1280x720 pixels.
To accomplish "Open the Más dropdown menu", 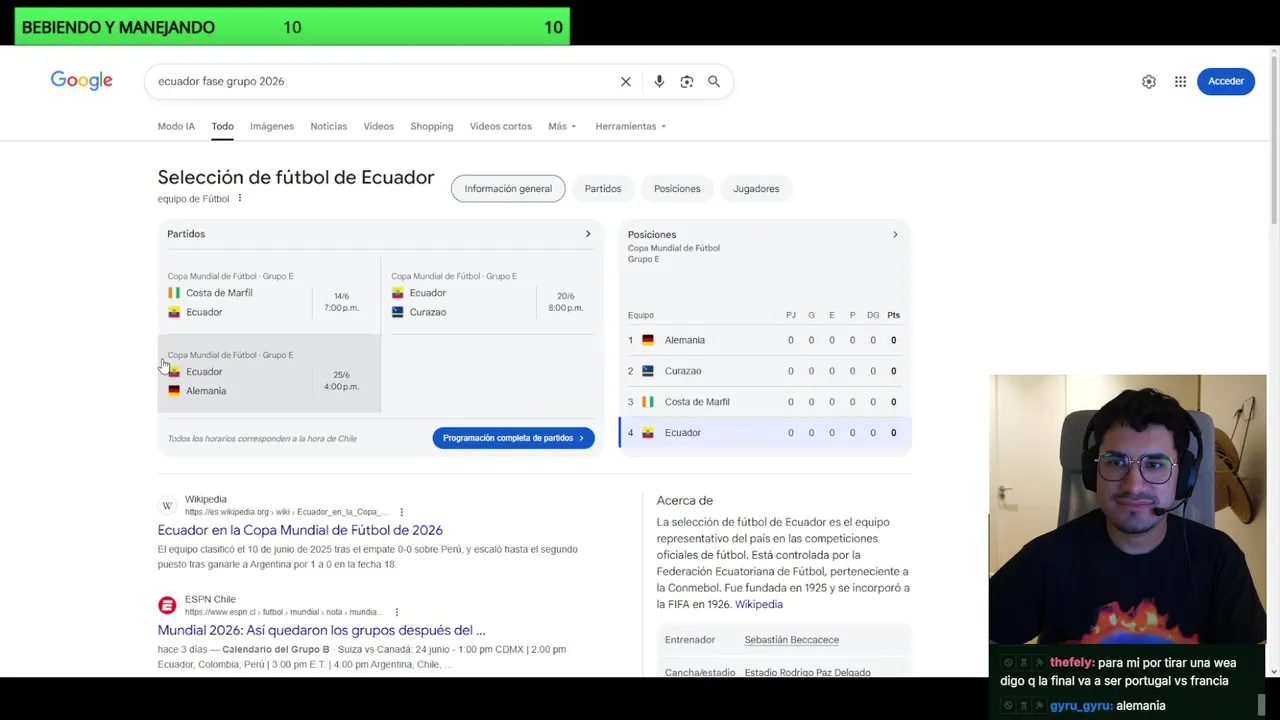I will pyautogui.click(x=562, y=126).
